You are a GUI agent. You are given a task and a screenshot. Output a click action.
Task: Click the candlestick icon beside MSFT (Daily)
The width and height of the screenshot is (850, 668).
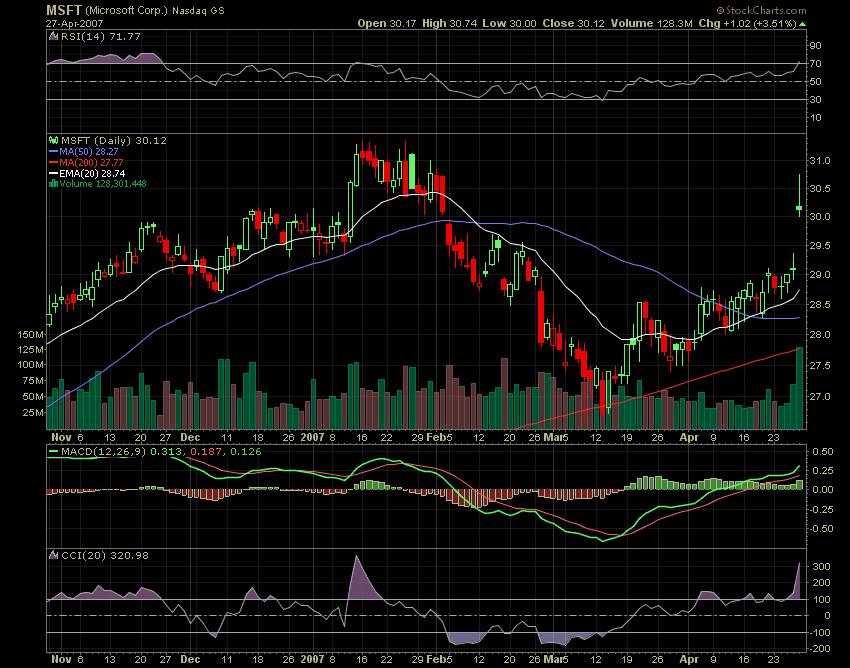54,140
